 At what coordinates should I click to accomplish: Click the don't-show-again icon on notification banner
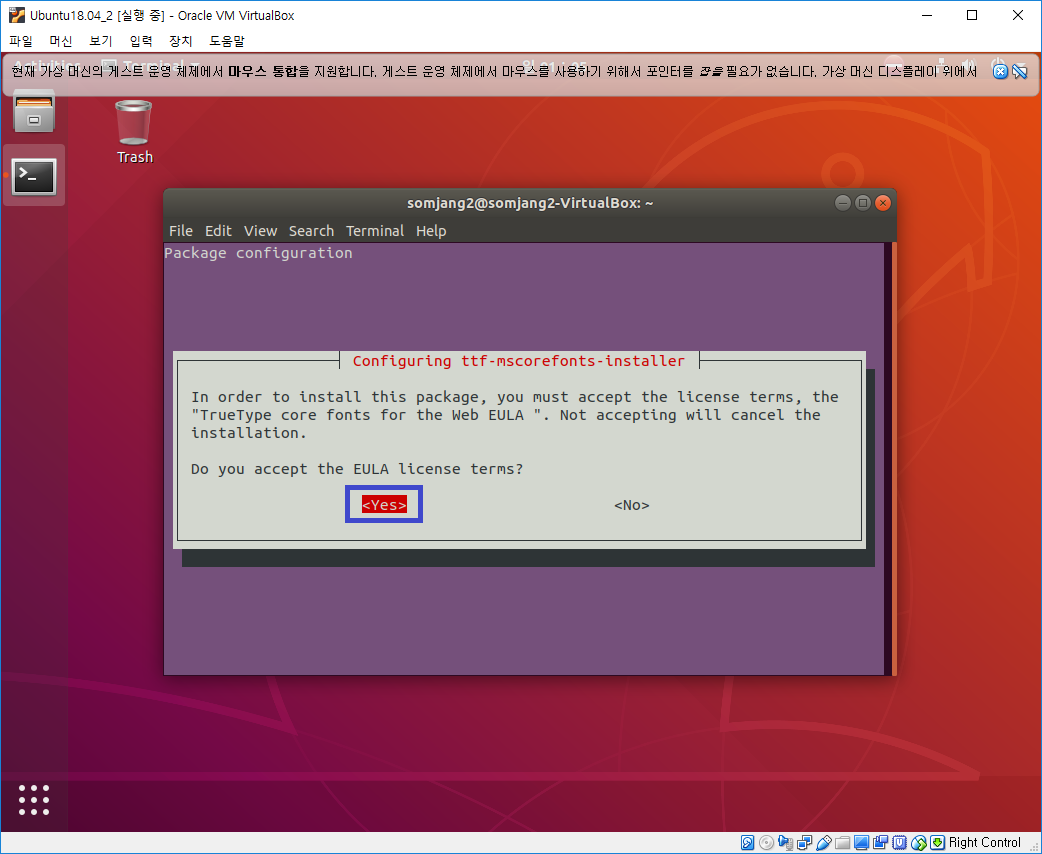tap(1019, 70)
